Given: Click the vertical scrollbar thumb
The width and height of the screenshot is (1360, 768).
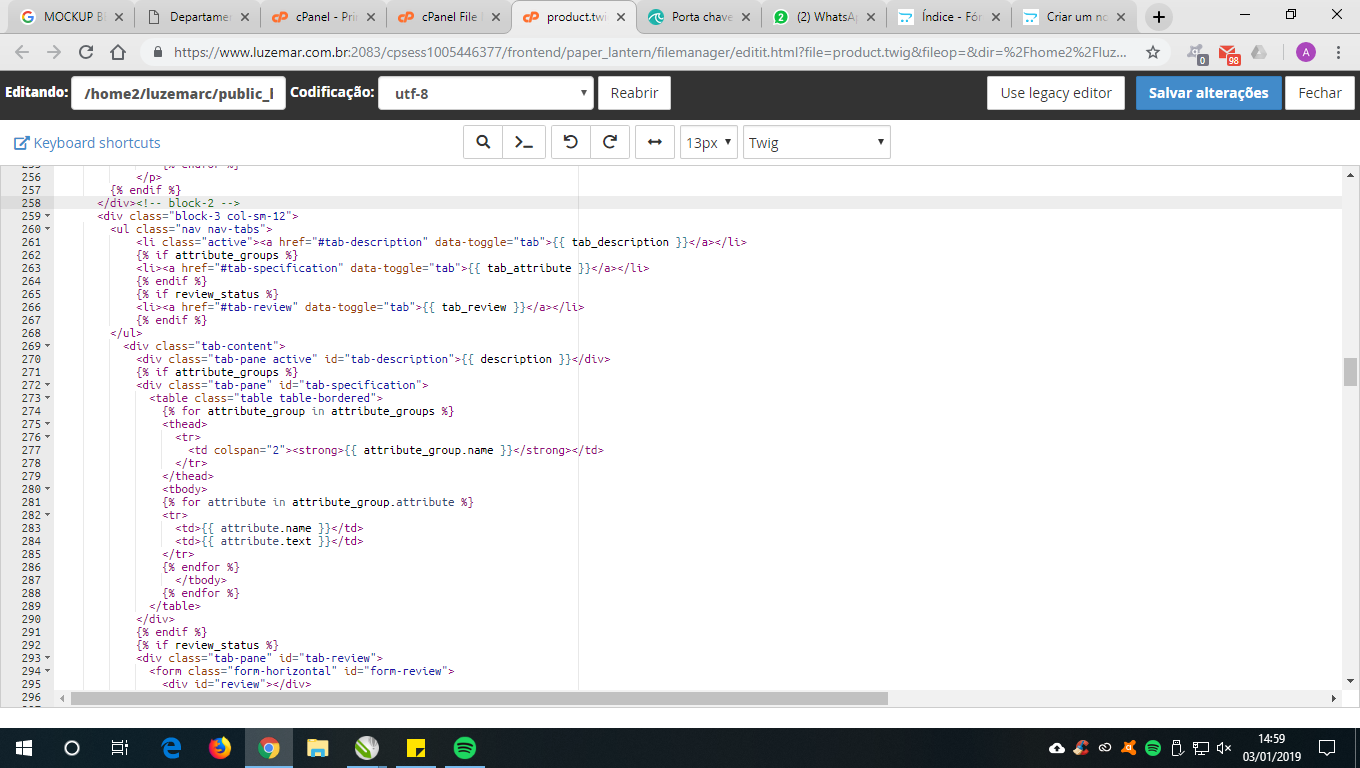Looking at the screenshot, I should click(x=1350, y=371).
